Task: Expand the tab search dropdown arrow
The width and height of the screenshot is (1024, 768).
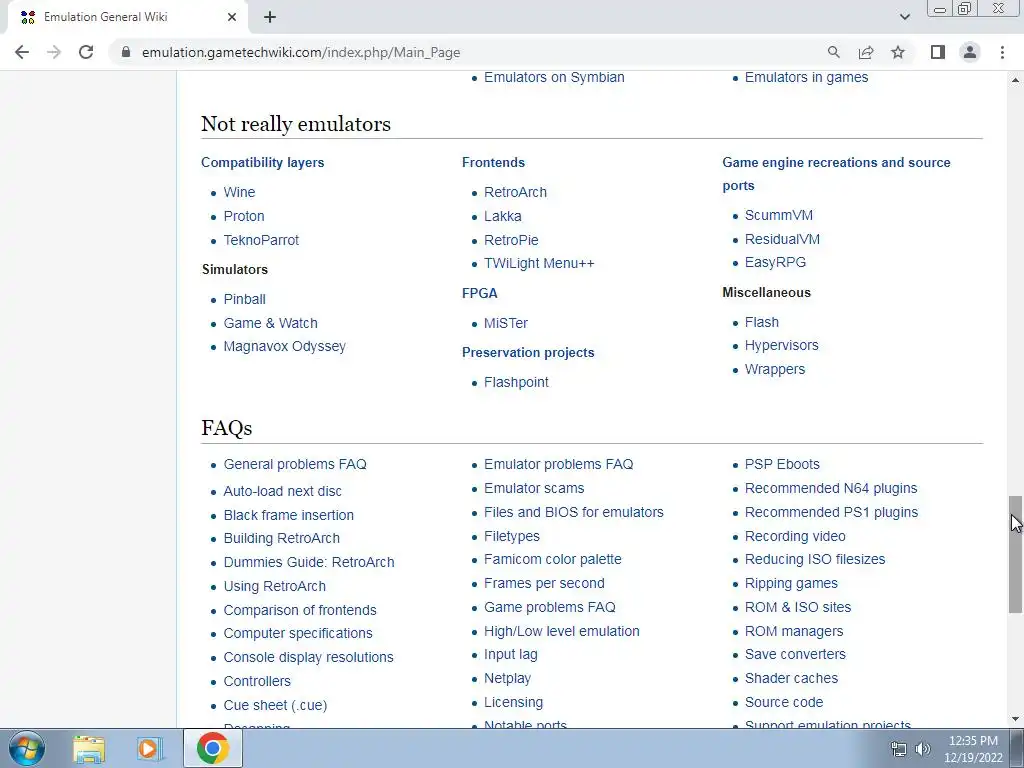Action: pyautogui.click(x=904, y=17)
